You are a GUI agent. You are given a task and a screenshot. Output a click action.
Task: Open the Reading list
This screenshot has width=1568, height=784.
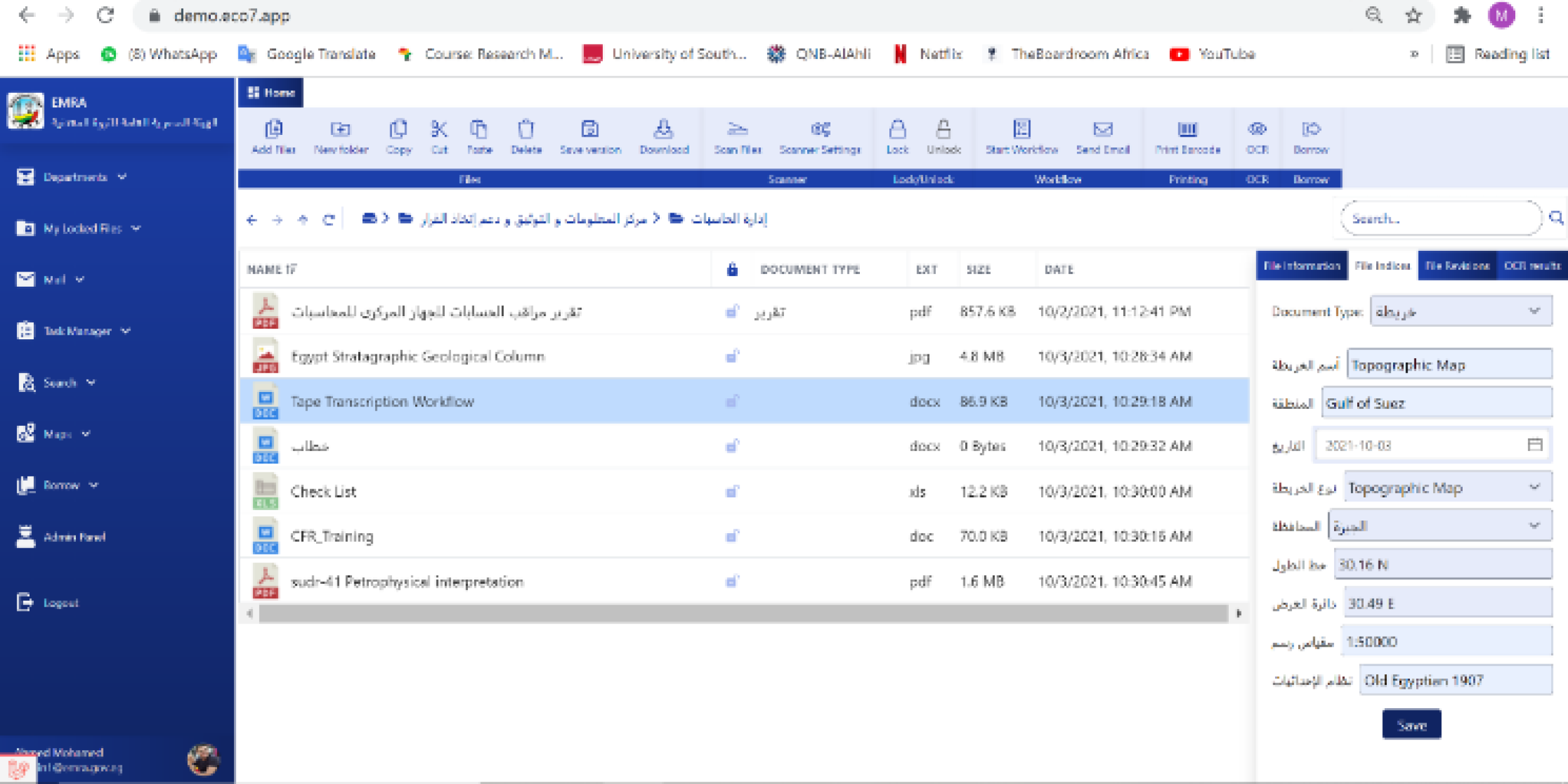[x=1498, y=54]
